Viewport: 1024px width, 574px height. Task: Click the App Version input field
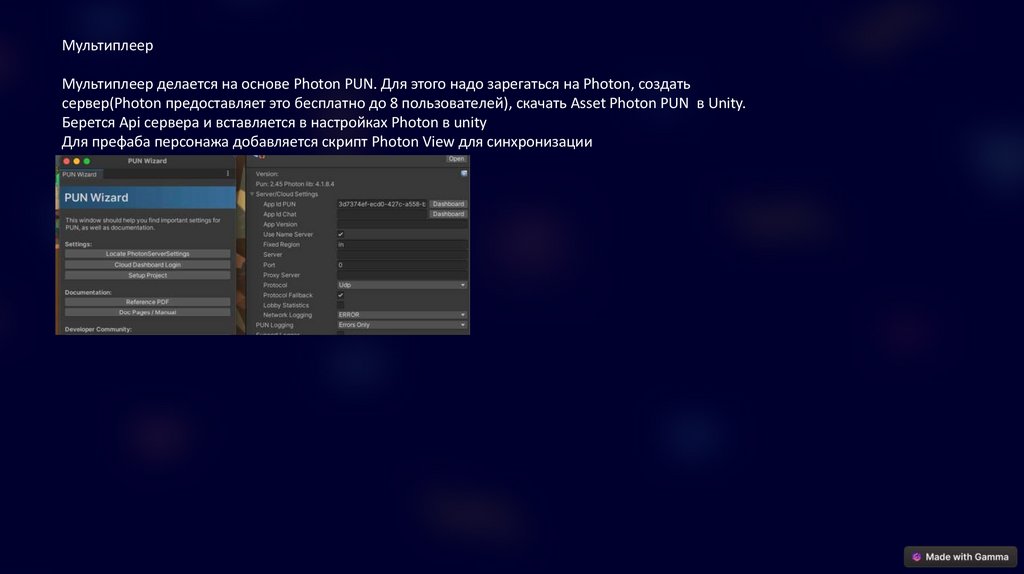point(402,224)
